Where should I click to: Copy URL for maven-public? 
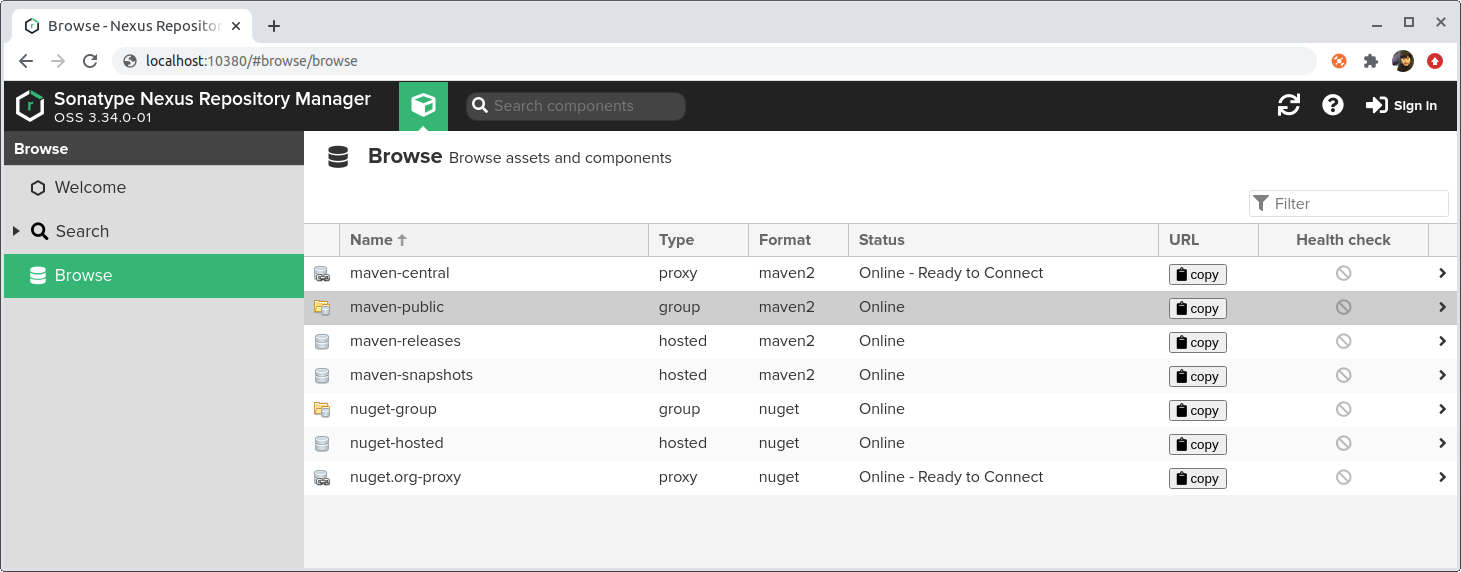pyautogui.click(x=1197, y=308)
